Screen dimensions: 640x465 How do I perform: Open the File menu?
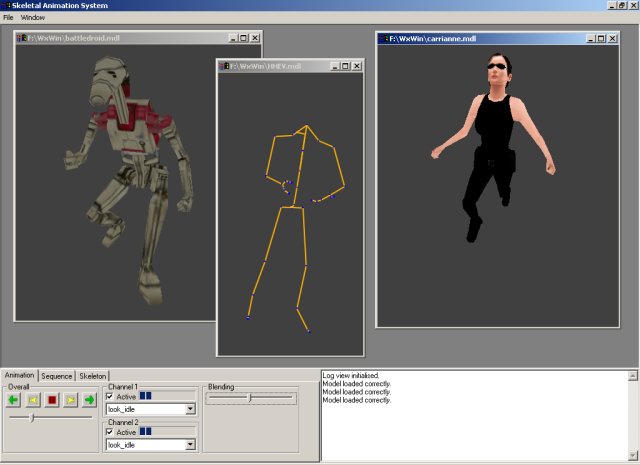point(8,18)
